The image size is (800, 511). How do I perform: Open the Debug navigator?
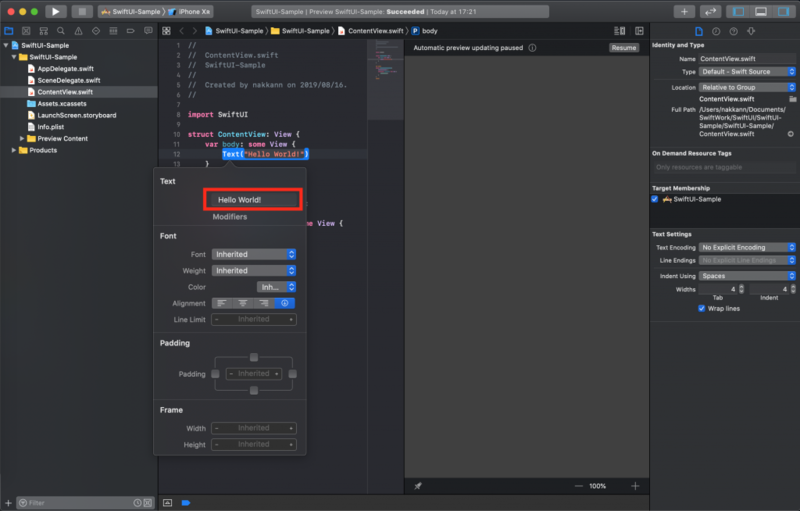pyautogui.click(x=113, y=31)
